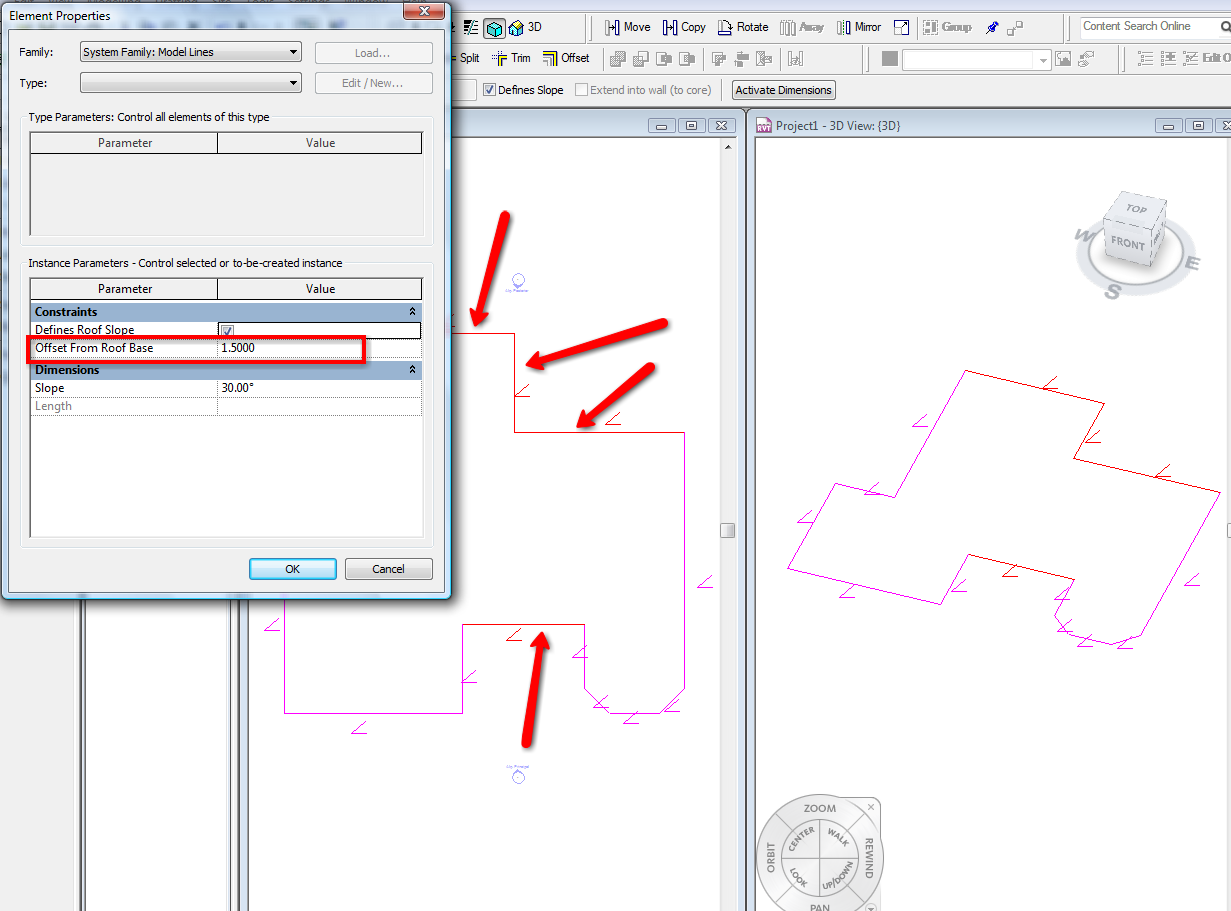This screenshot has width=1231, height=911.
Task: Toggle the Defines Slope checkbox in options bar
Action: click(489, 90)
